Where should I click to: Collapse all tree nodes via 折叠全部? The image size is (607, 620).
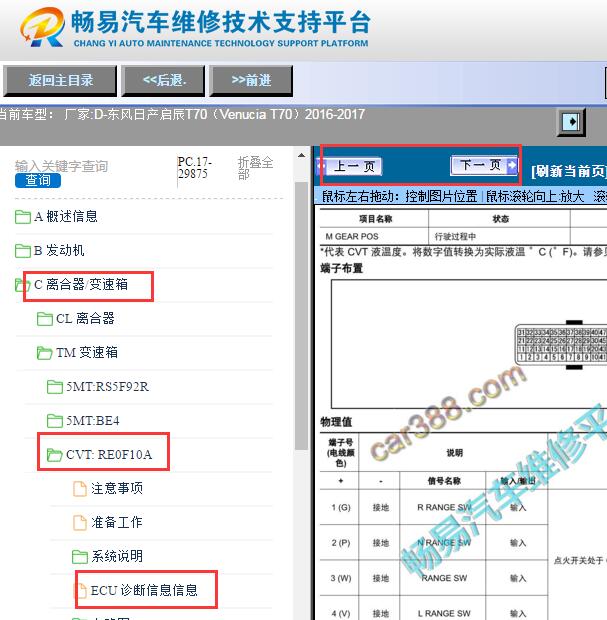[x=255, y=168]
